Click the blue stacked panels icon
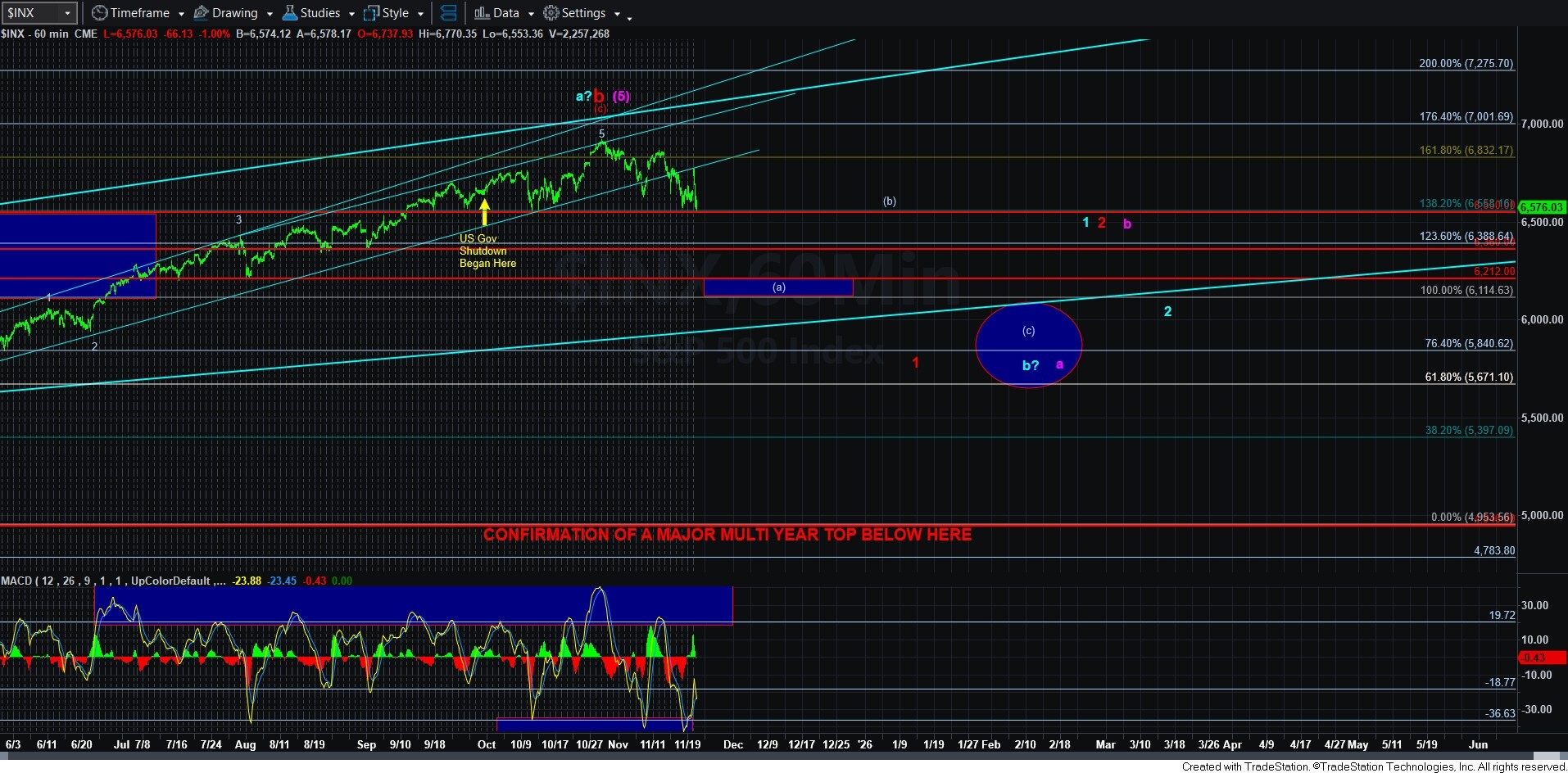This screenshot has height=773, width=1568. (x=448, y=13)
